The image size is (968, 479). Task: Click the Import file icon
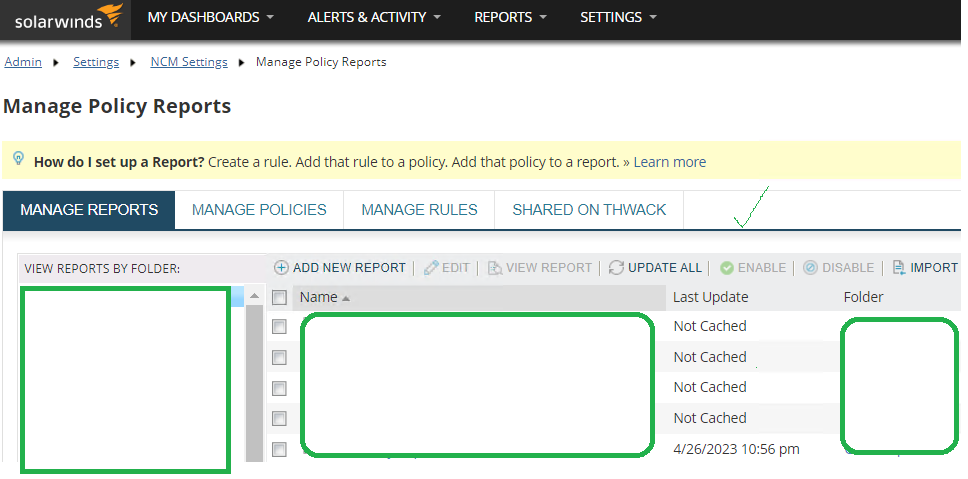point(899,268)
